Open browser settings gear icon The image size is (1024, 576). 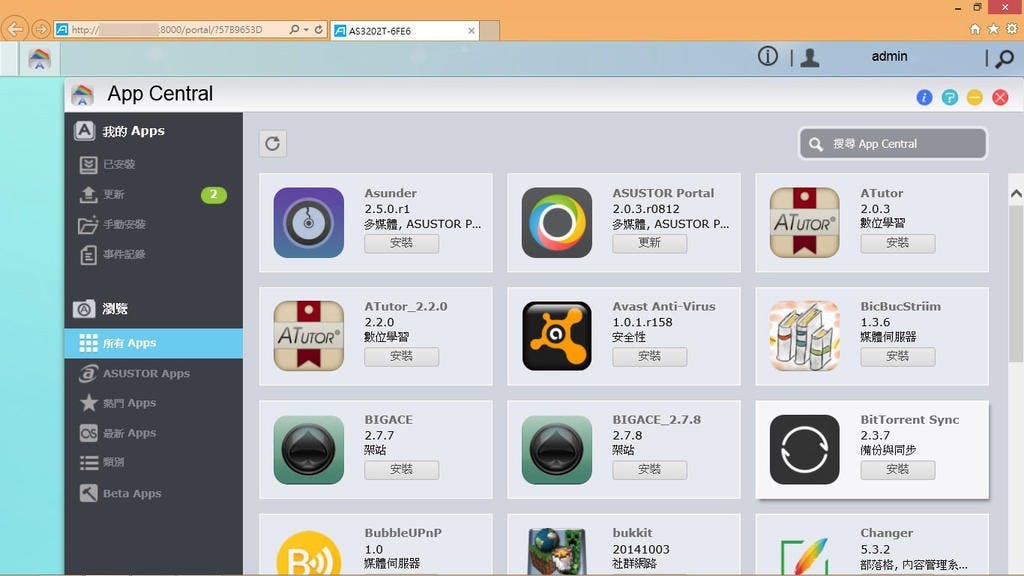pos(1012,29)
